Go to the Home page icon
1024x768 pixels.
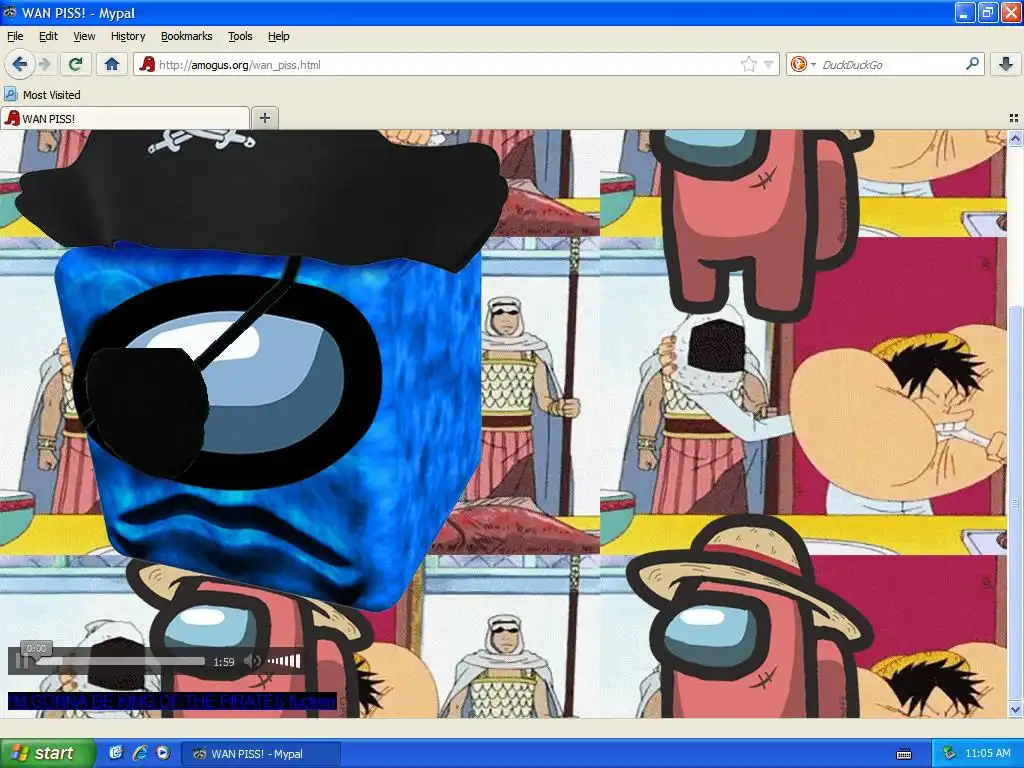112,64
